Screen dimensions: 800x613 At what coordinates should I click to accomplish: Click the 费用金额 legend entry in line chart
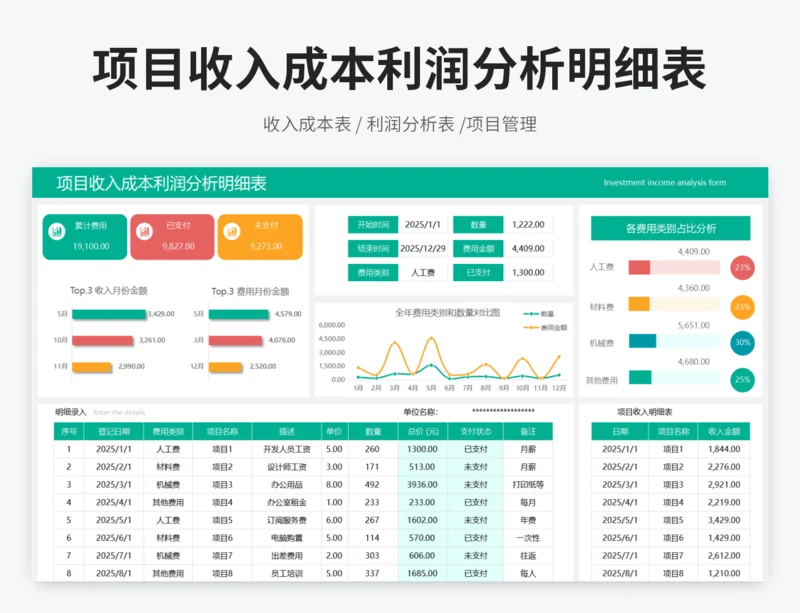pyautogui.click(x=545, y=328)
